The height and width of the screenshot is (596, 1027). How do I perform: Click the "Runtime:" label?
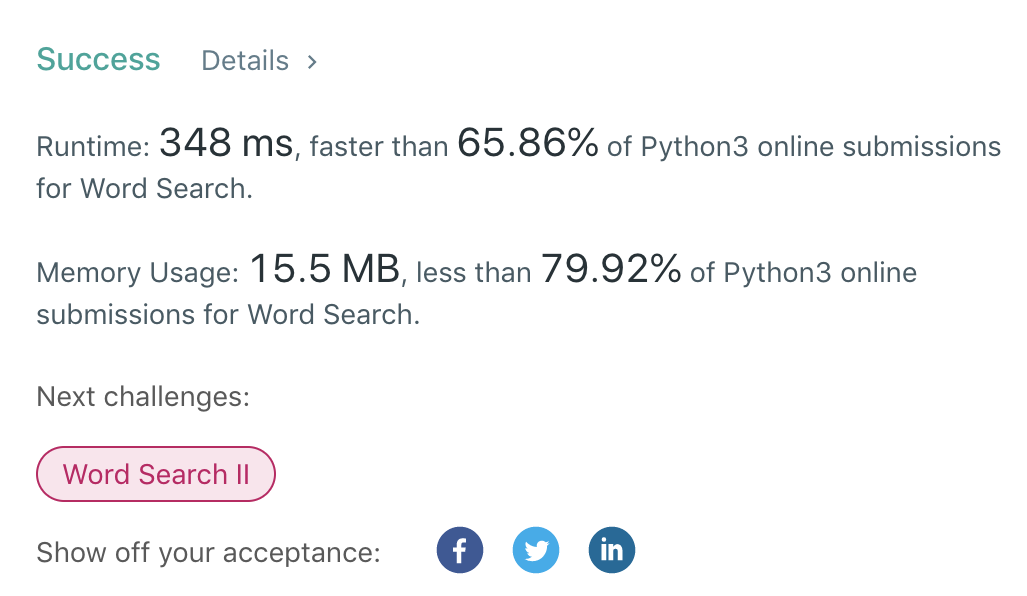click(93, 147)
